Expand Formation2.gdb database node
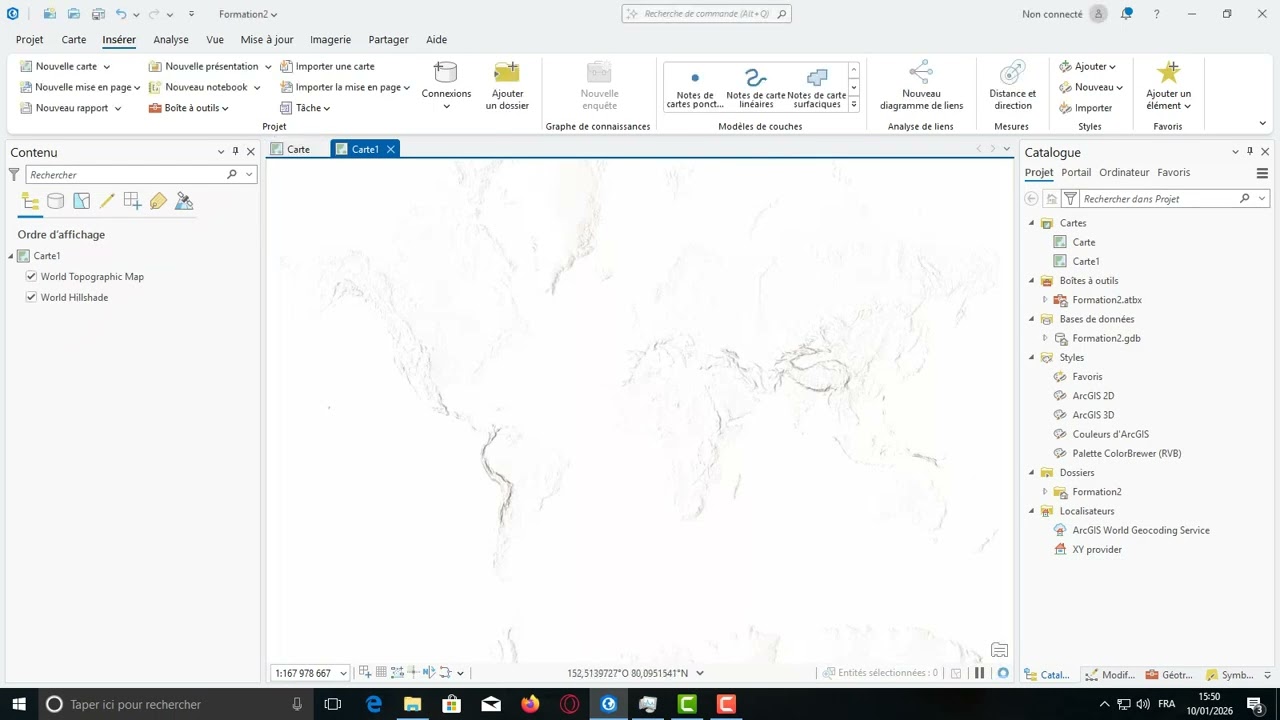This screenshot has width=1280, height=720. tap(1045, 338)
